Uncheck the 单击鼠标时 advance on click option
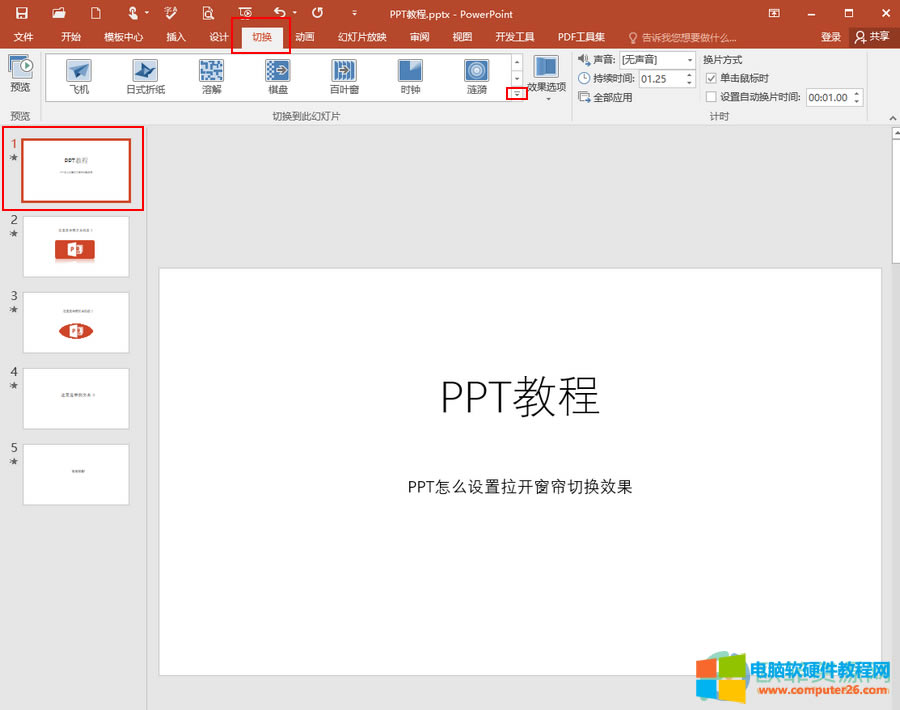 coord(711,79)
